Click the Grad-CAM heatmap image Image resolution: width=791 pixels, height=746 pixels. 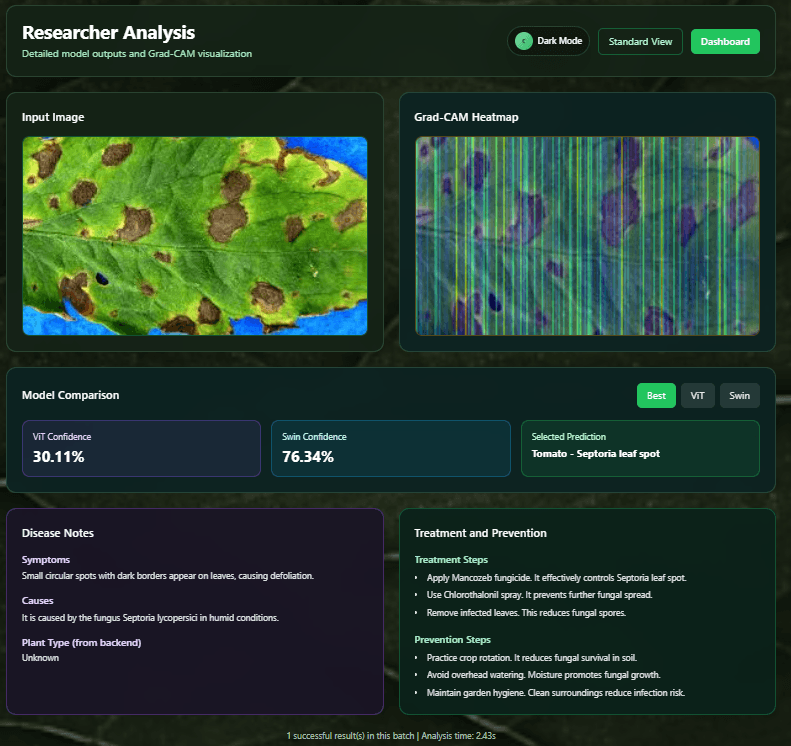click(587, 236)
